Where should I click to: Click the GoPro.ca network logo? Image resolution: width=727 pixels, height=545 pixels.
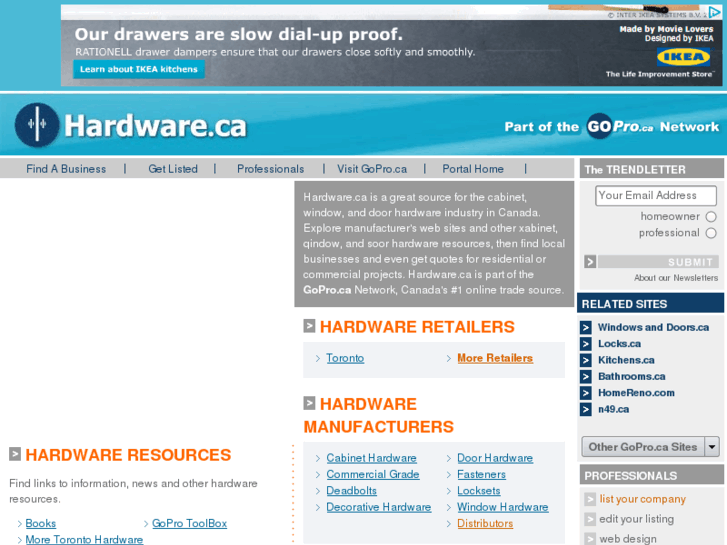tap(620, 126)
